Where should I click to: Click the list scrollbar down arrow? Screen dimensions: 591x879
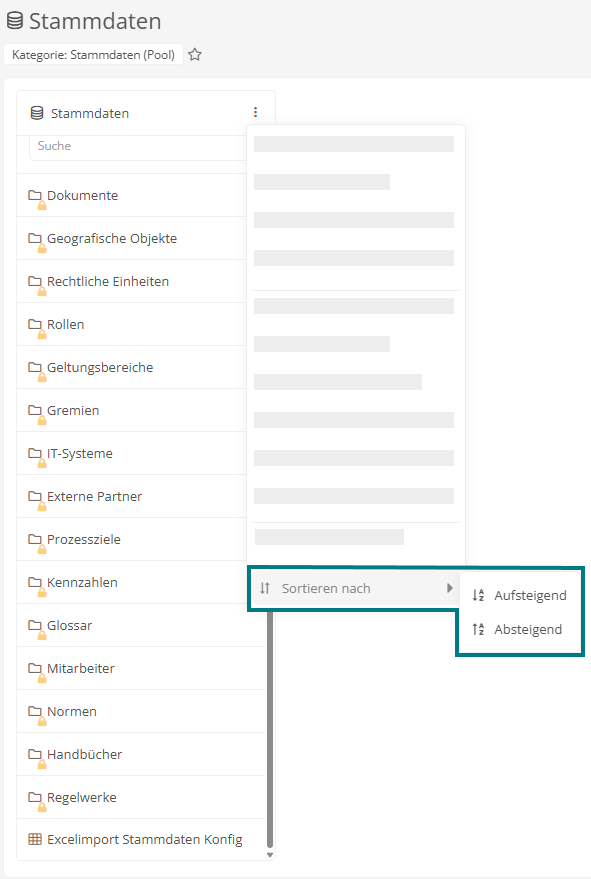(x=270, y=855)
